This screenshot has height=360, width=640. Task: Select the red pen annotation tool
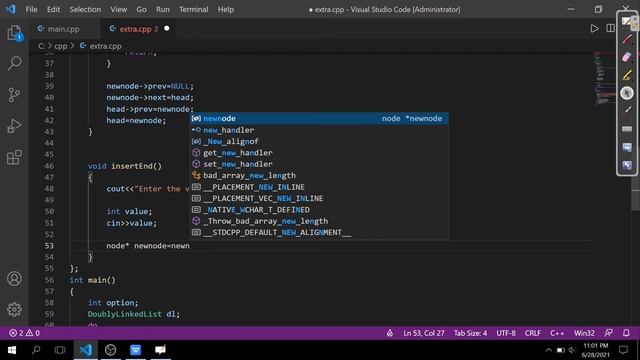coord(627,39)
